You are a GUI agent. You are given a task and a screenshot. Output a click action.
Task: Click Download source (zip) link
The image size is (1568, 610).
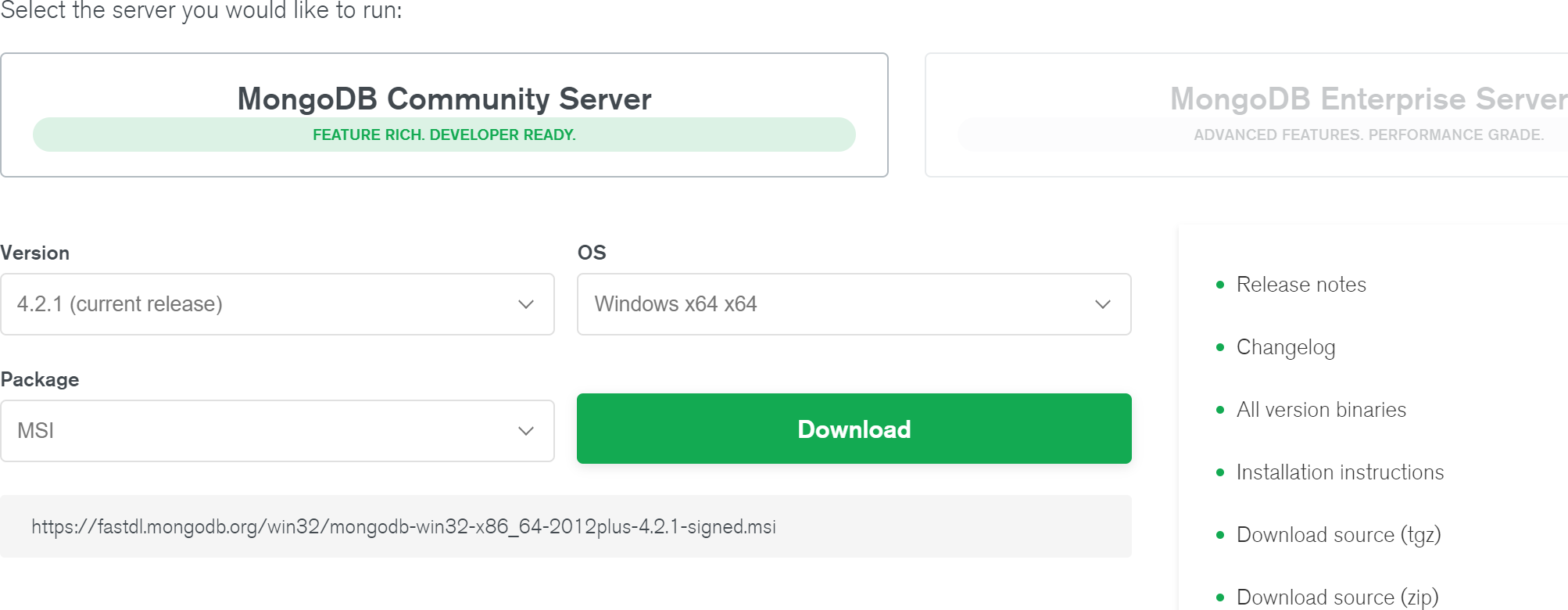click(1337, 597)
